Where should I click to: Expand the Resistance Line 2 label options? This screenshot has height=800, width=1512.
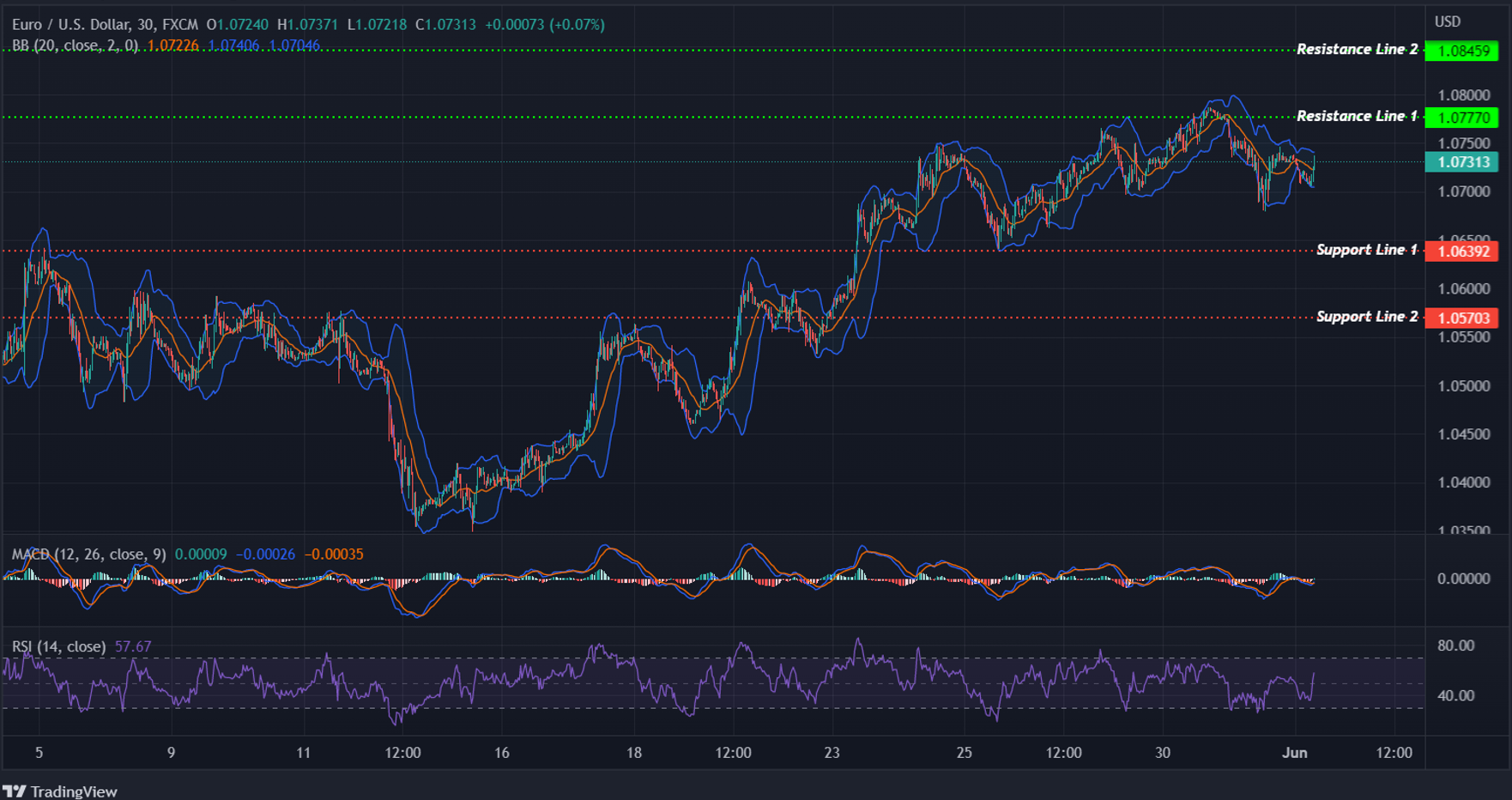1358,50
